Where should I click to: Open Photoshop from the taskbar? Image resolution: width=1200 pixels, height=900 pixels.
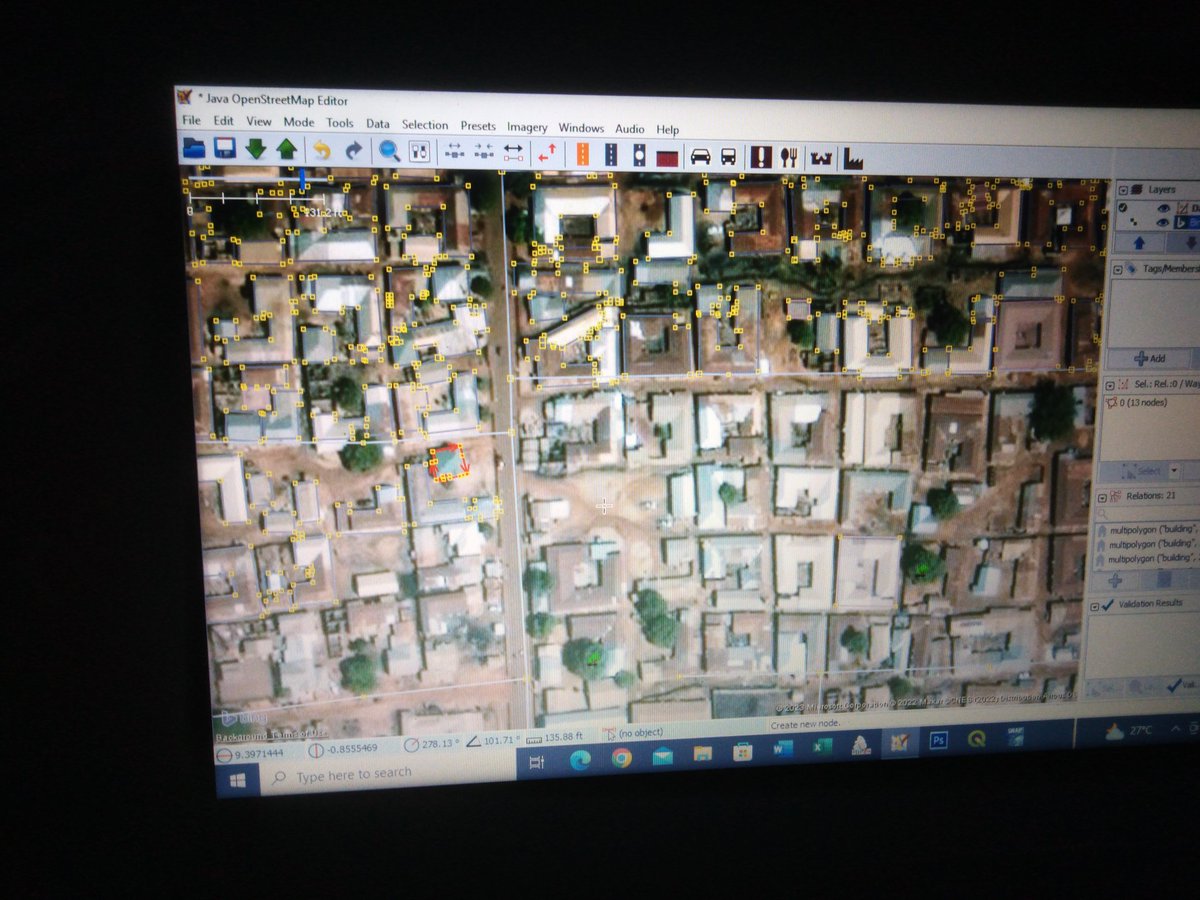click(x=938, y=741)
